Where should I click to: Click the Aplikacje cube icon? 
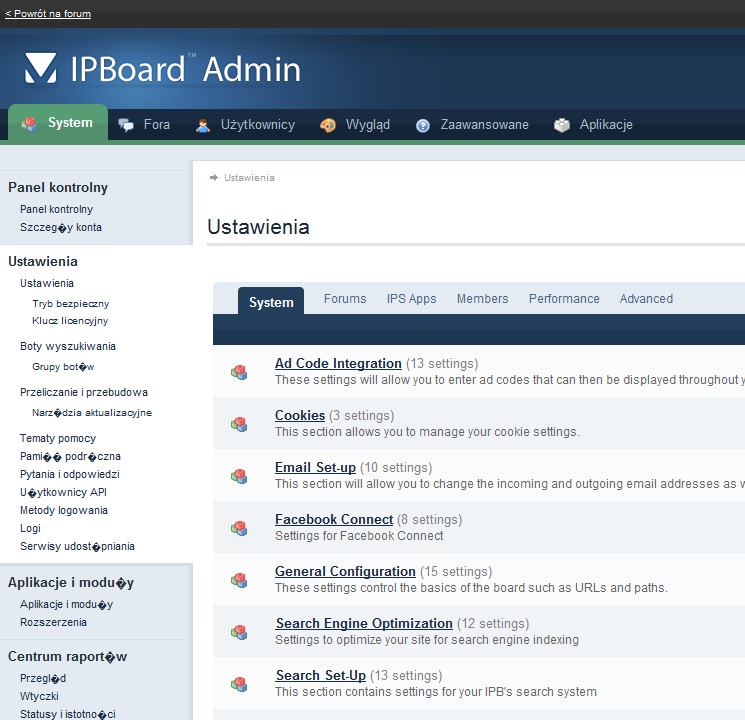[x=562, y=125]
